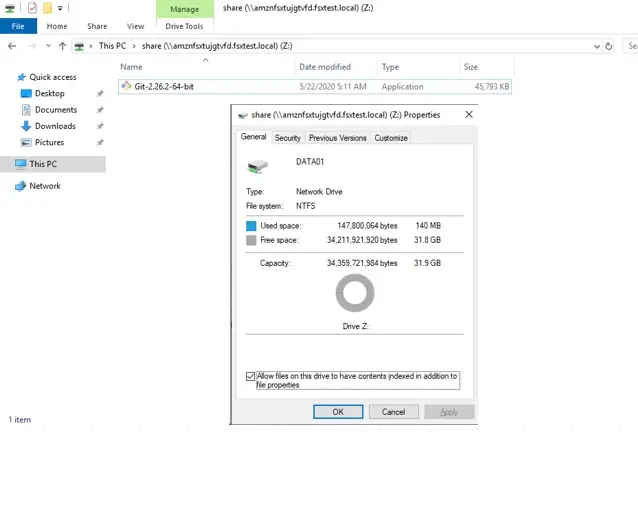Click the '5/22/2020 5:11 AM' date cell
638x510 pixels.
(x=333, y=87)
